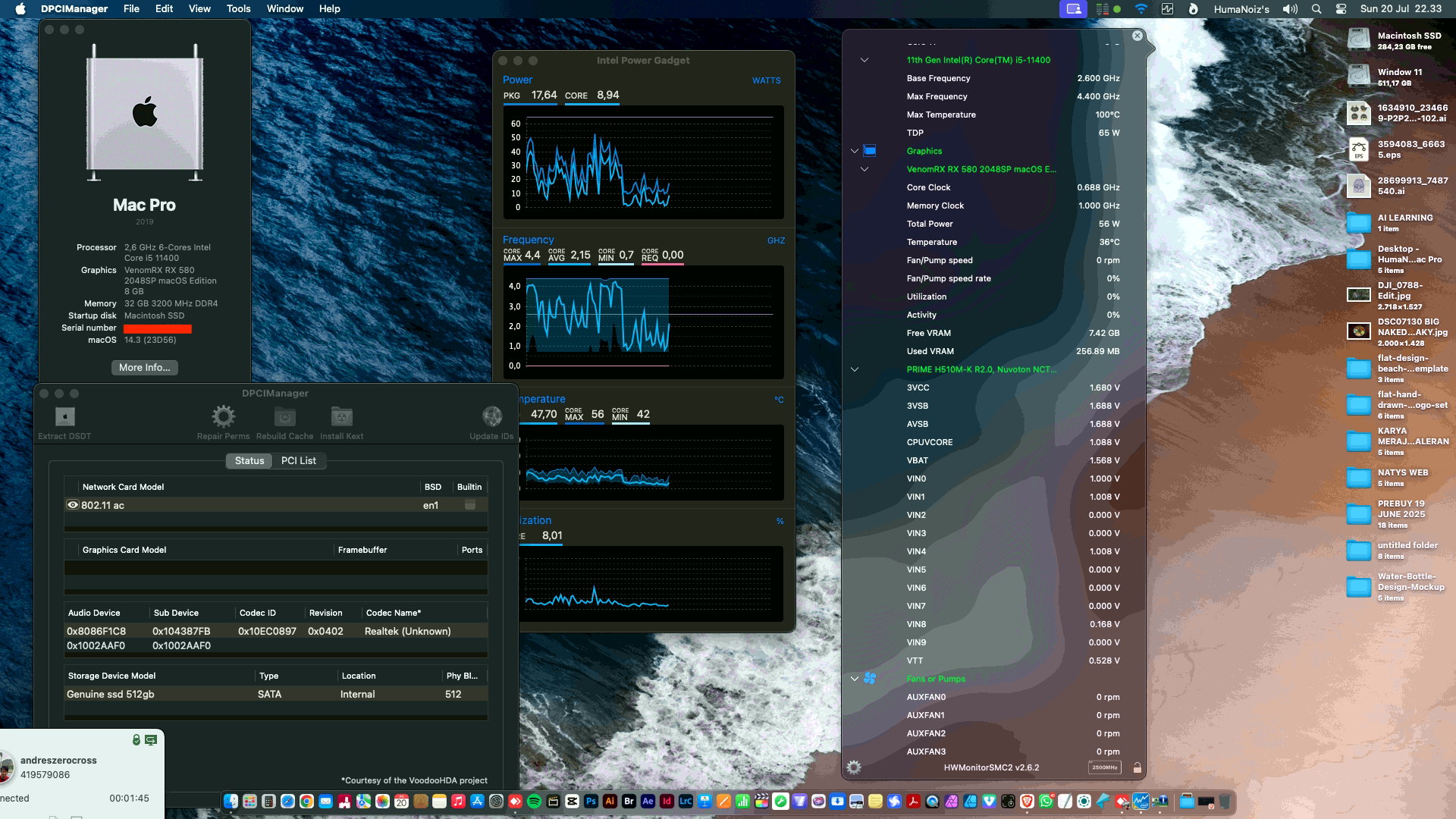This screenshot has height=819, width=1456.
Task: Launch Photoshop from the Dock
Action: point(590,800)
